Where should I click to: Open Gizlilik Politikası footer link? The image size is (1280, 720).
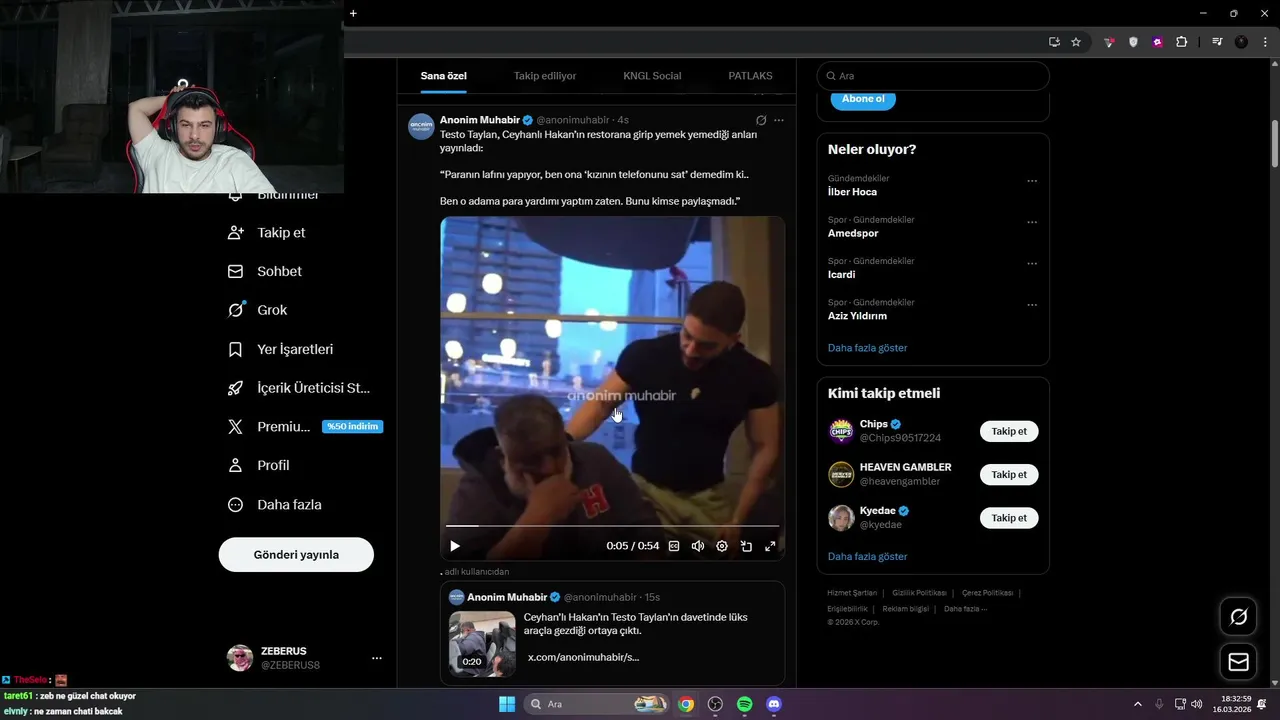[919, 593]
